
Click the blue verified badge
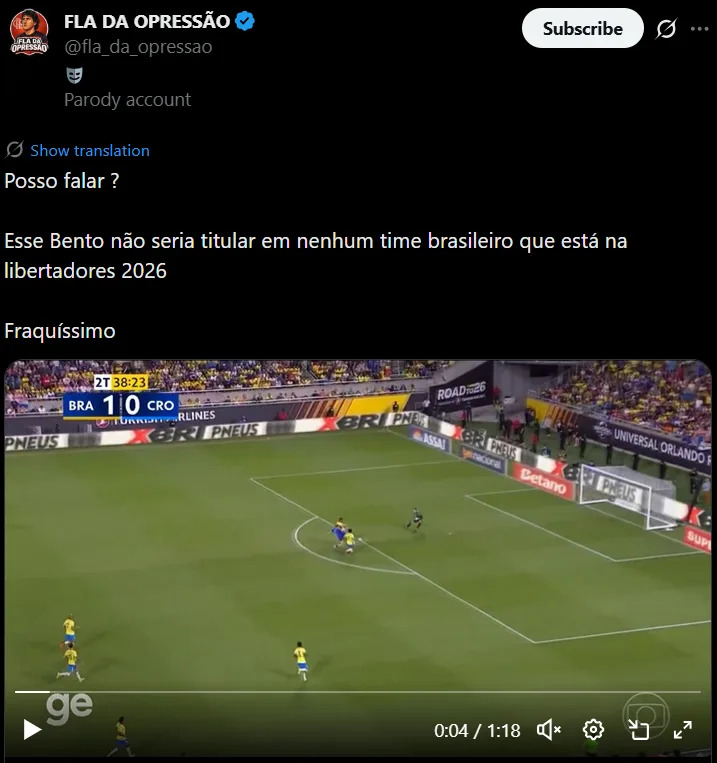pos(244,21)
